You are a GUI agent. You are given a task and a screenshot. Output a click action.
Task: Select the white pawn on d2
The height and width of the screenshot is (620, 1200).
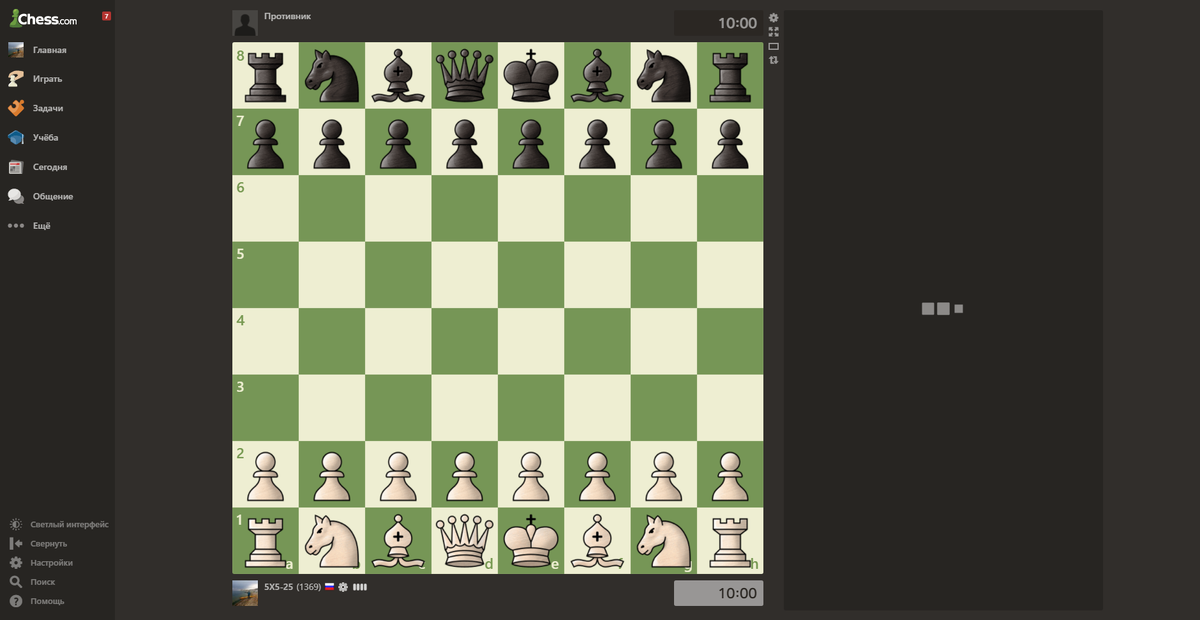click(x=464, y=475)
